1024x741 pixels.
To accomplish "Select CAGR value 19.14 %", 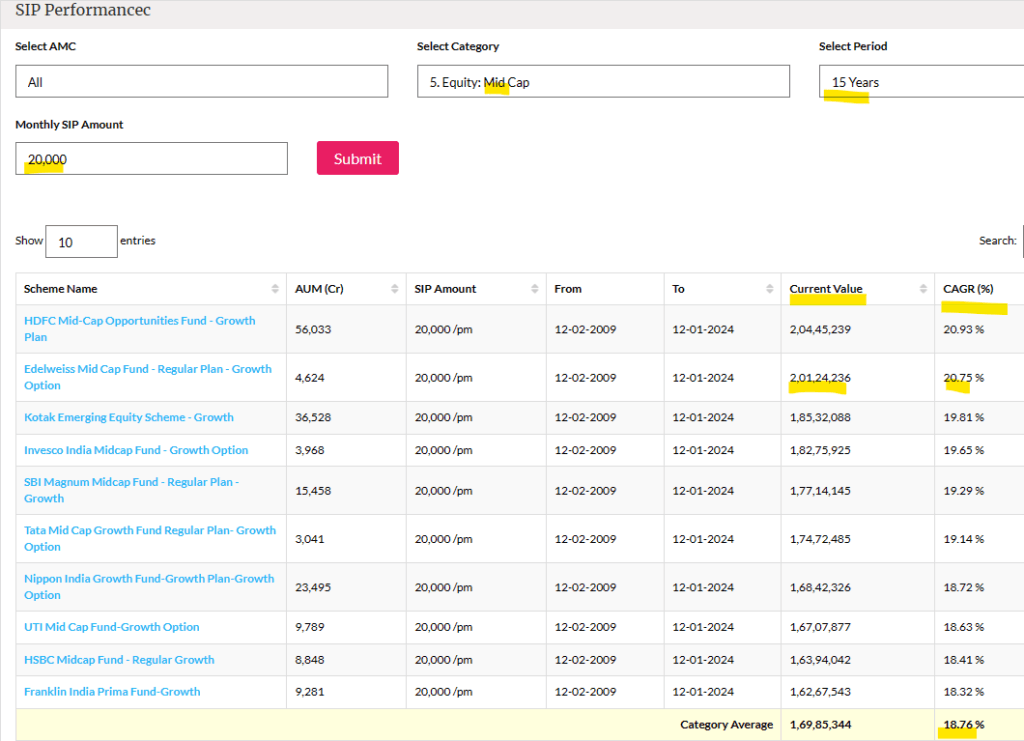I will pyautogui.click(x=963, y=539).
